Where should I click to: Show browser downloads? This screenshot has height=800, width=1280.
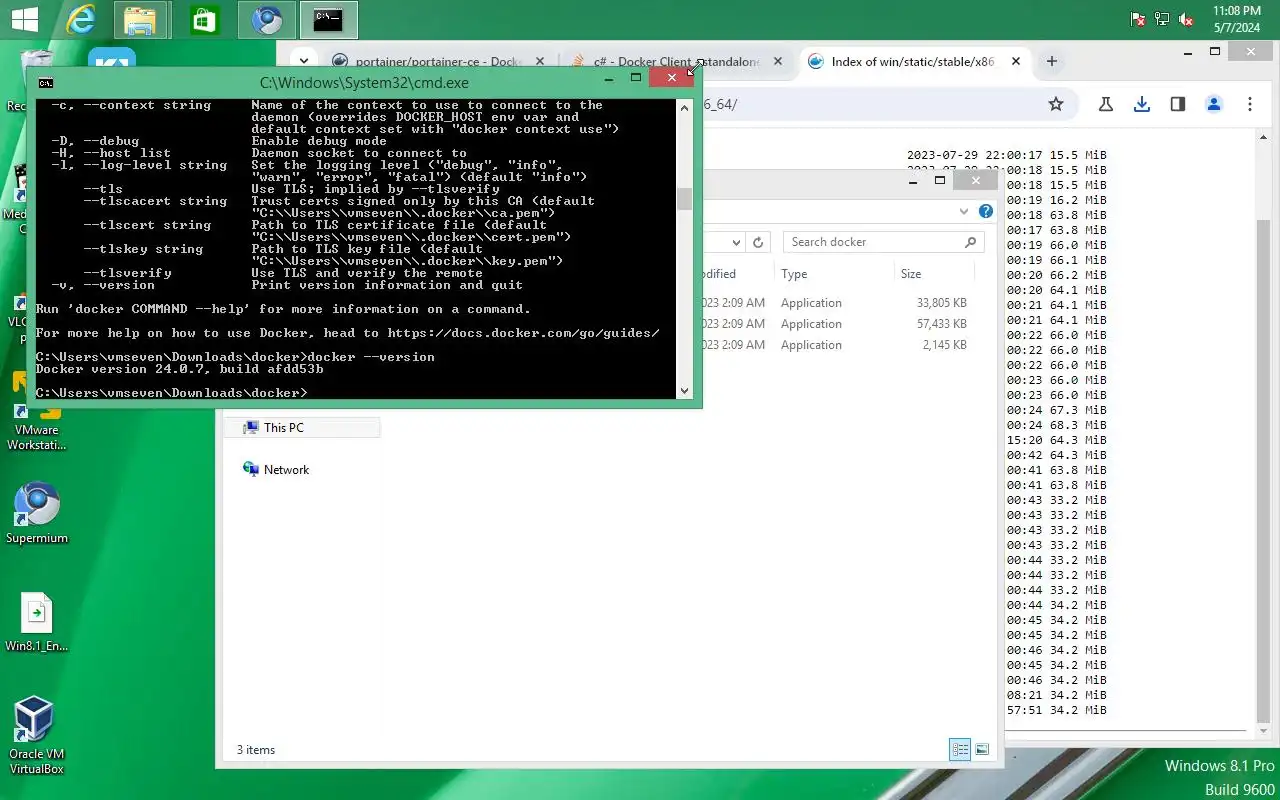(x=1142, y=104)
